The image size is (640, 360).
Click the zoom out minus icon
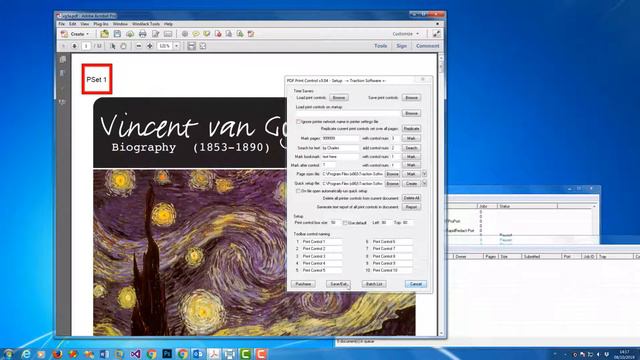click(139, 46)
